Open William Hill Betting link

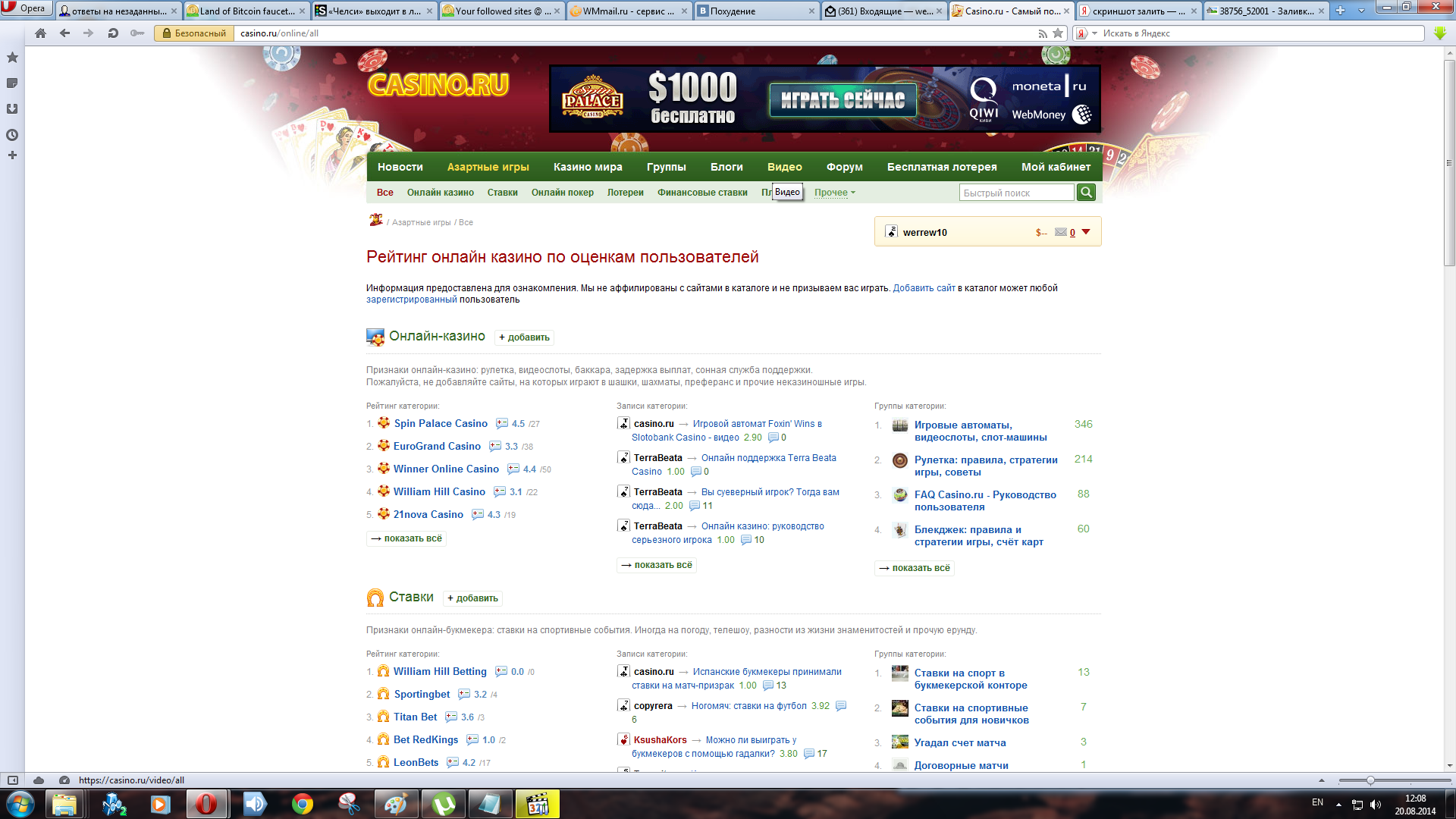tap(440, 672)
